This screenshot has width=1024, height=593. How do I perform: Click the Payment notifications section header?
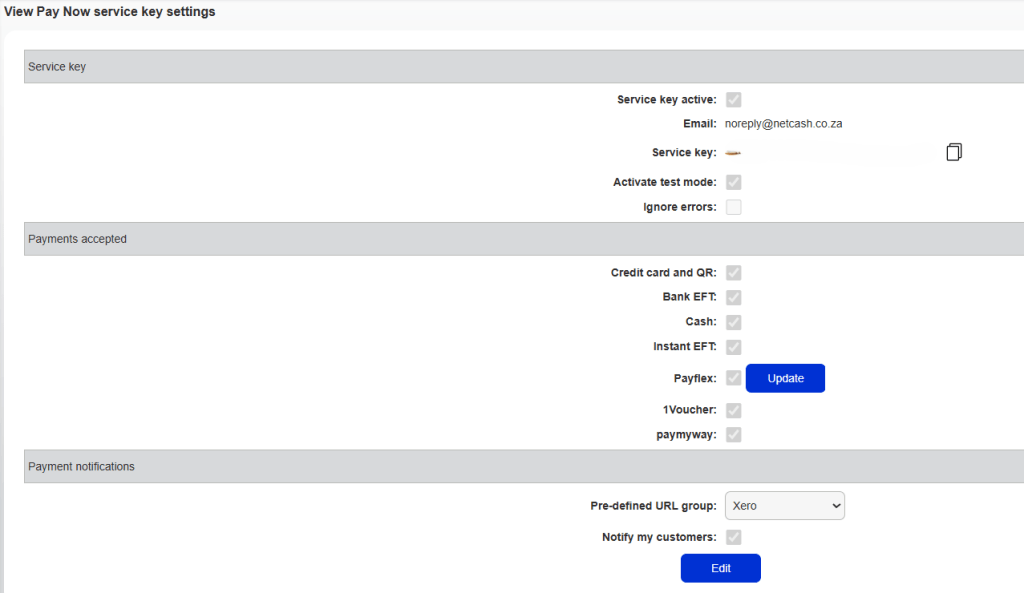81,466
